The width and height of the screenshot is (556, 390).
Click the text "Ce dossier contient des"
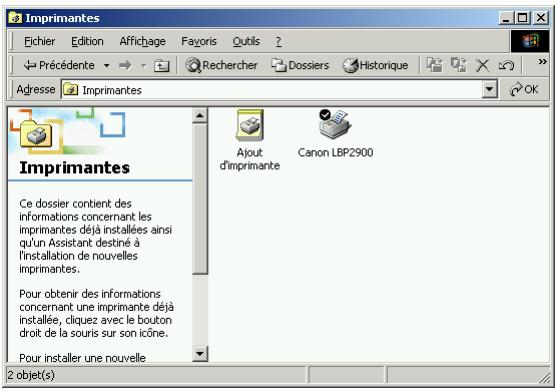click(76, 204)
